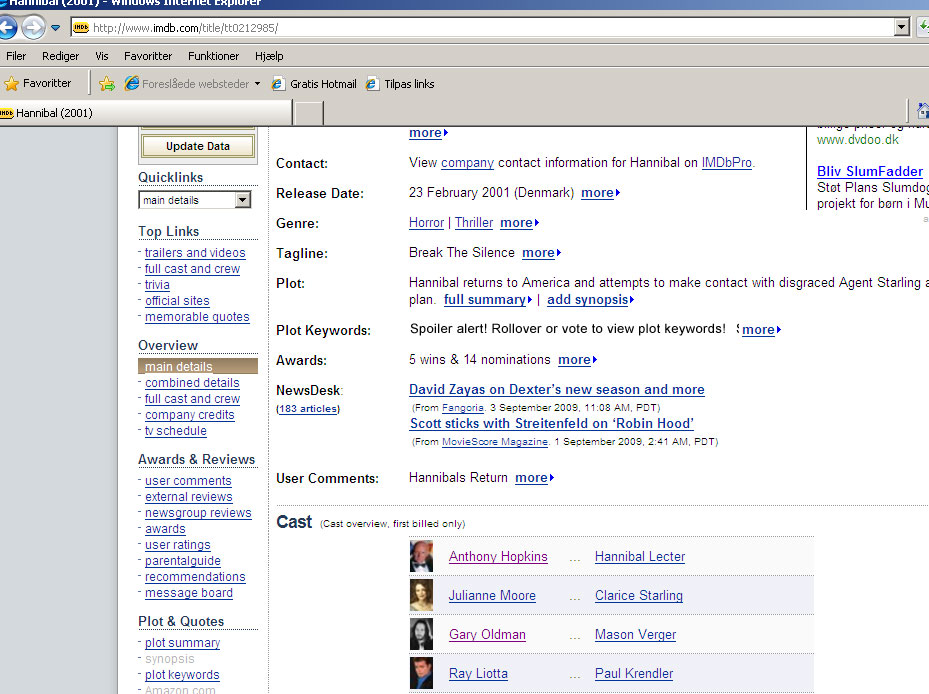Select main details in Overview
The image size is (929, 694).
click(198, 366)
